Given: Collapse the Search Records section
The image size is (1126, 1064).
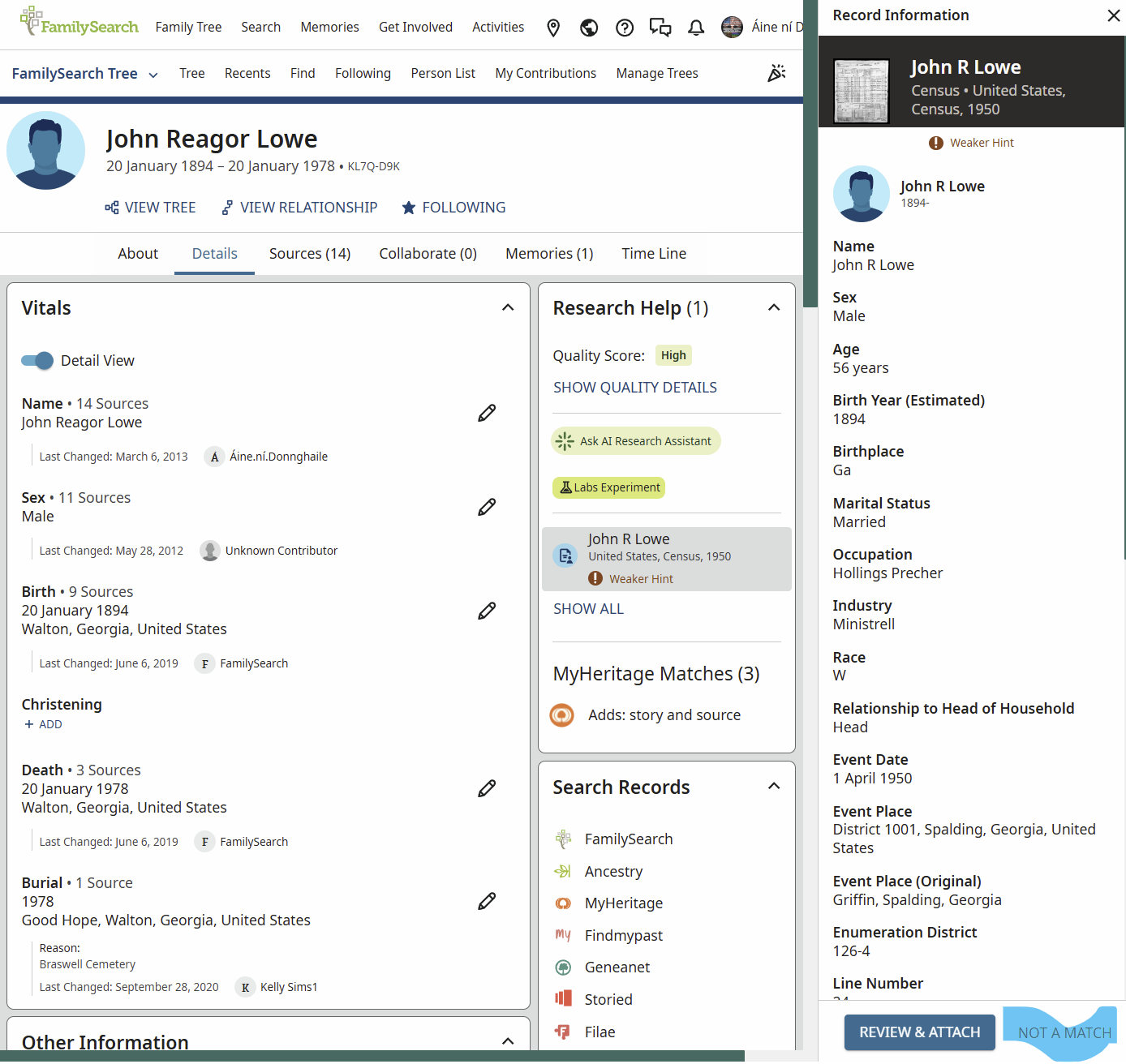Looking at the screenshot, I should click(x=774, y=786).
